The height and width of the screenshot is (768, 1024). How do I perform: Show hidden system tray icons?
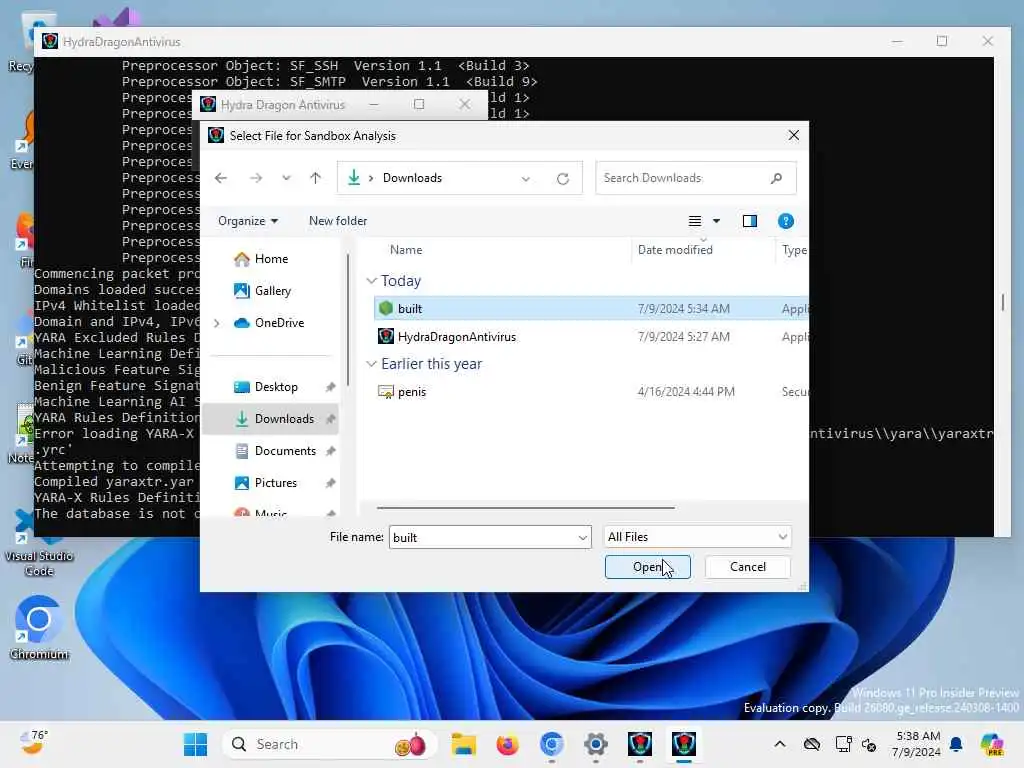pyautogui.click(x=780, y=744)
